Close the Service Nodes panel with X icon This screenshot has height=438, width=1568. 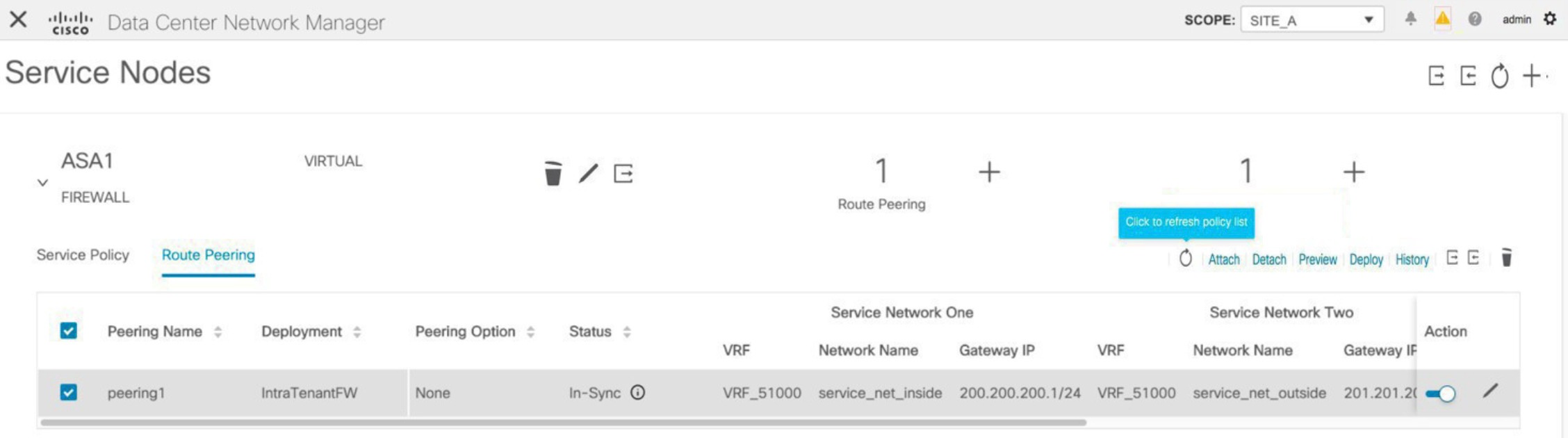click(x=18, y=19)
